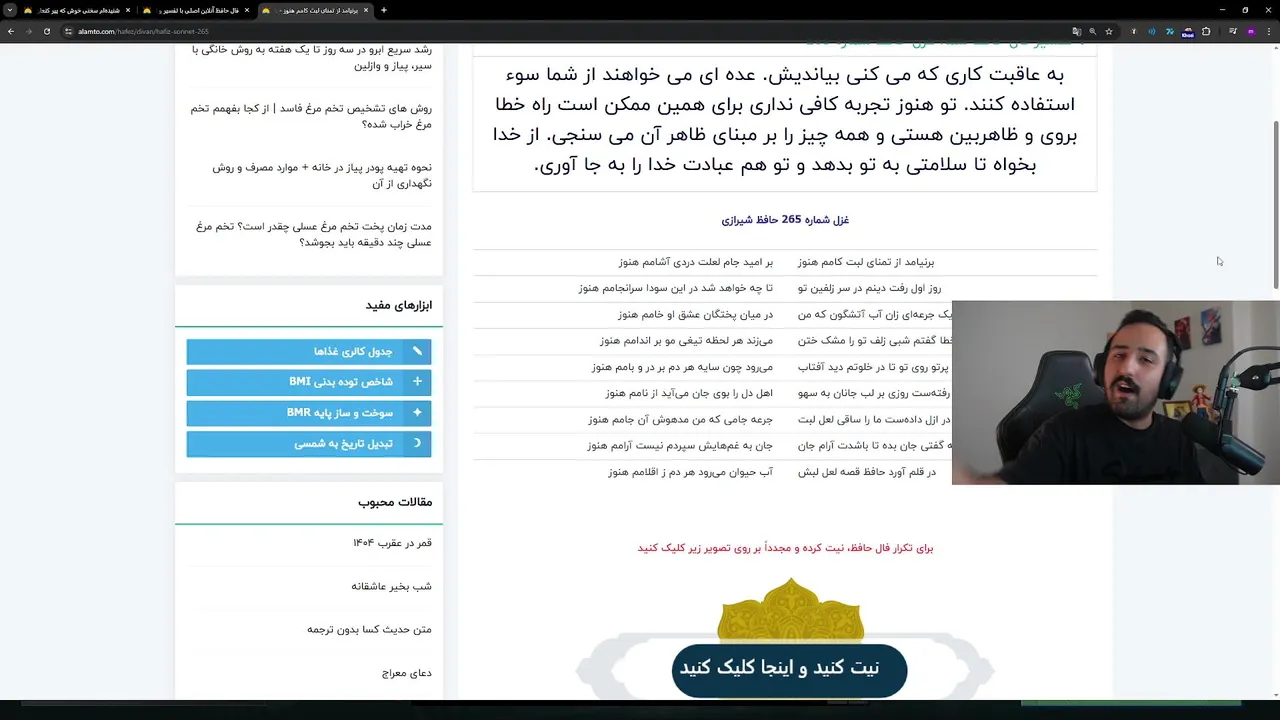Open popular article 'قمر در عقرب ۱۴۰۴'
Image resolution: width=1280 pixels, height=720 pixels.
pos(392,543)
